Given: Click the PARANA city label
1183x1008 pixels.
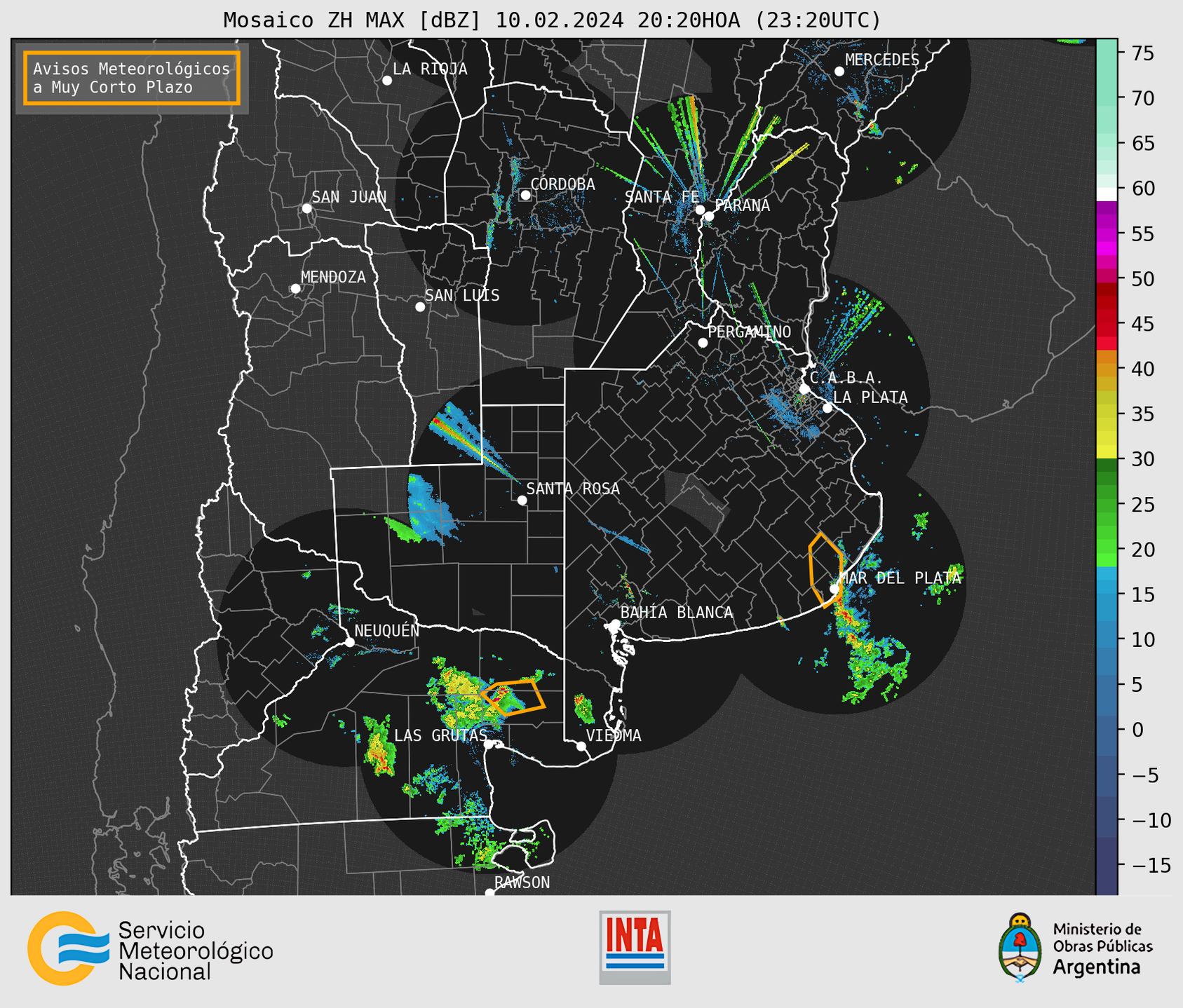Looking at the screenshot, I should (742, 205).
